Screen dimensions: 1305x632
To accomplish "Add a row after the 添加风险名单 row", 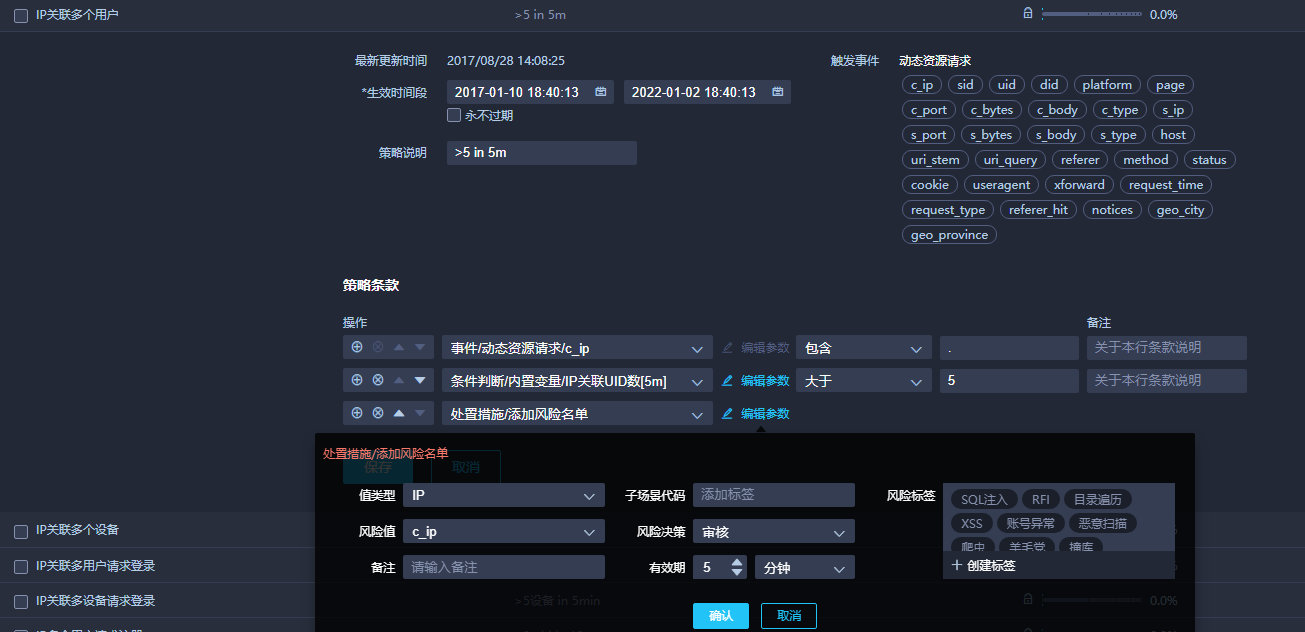I will pyautogui.click(x=357, y=413).
